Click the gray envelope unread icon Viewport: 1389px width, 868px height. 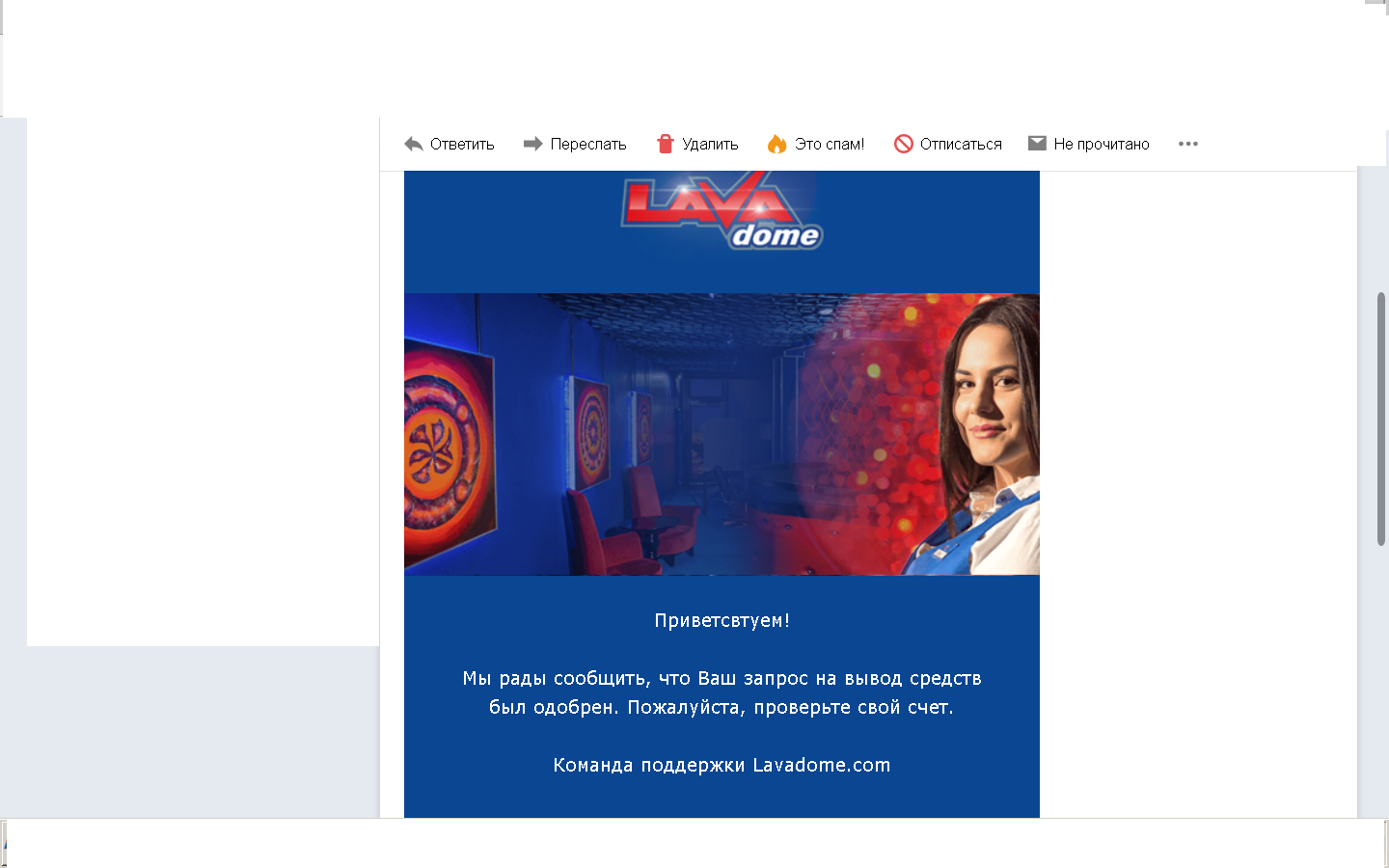[x=1037, y=143]
